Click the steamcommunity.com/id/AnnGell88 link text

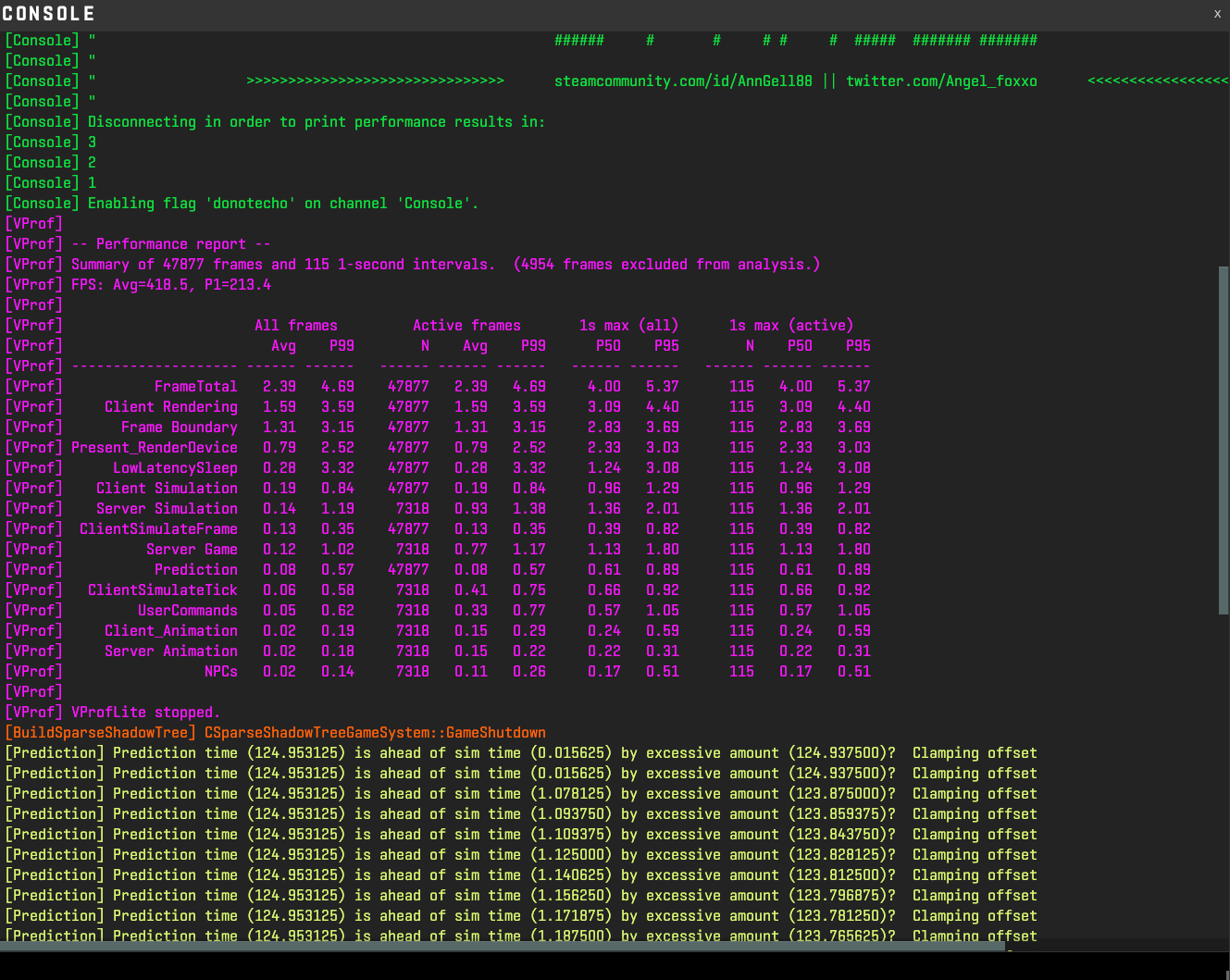(683, 81)
